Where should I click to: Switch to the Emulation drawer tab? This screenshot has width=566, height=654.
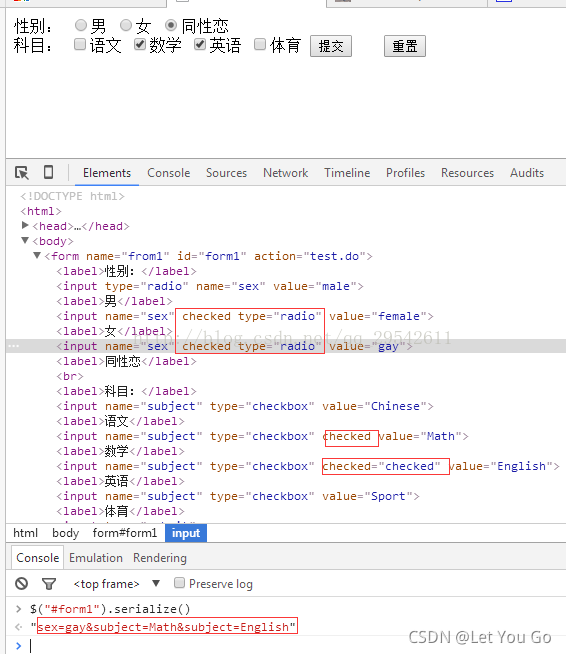(96, 558)
